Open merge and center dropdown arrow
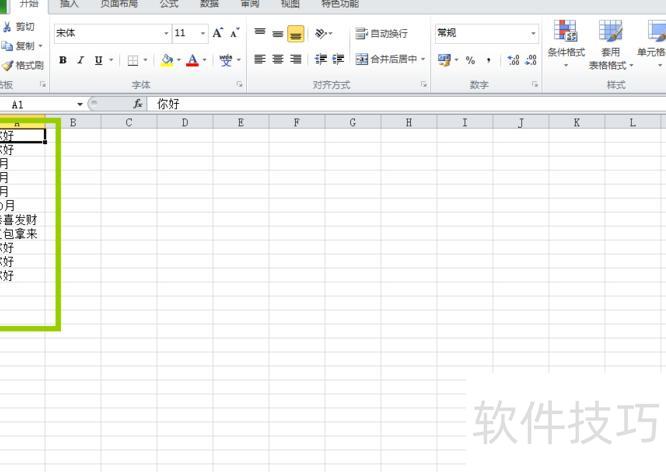Image resolution: width=666 pixels, height=472 pixels. point(423,59)
